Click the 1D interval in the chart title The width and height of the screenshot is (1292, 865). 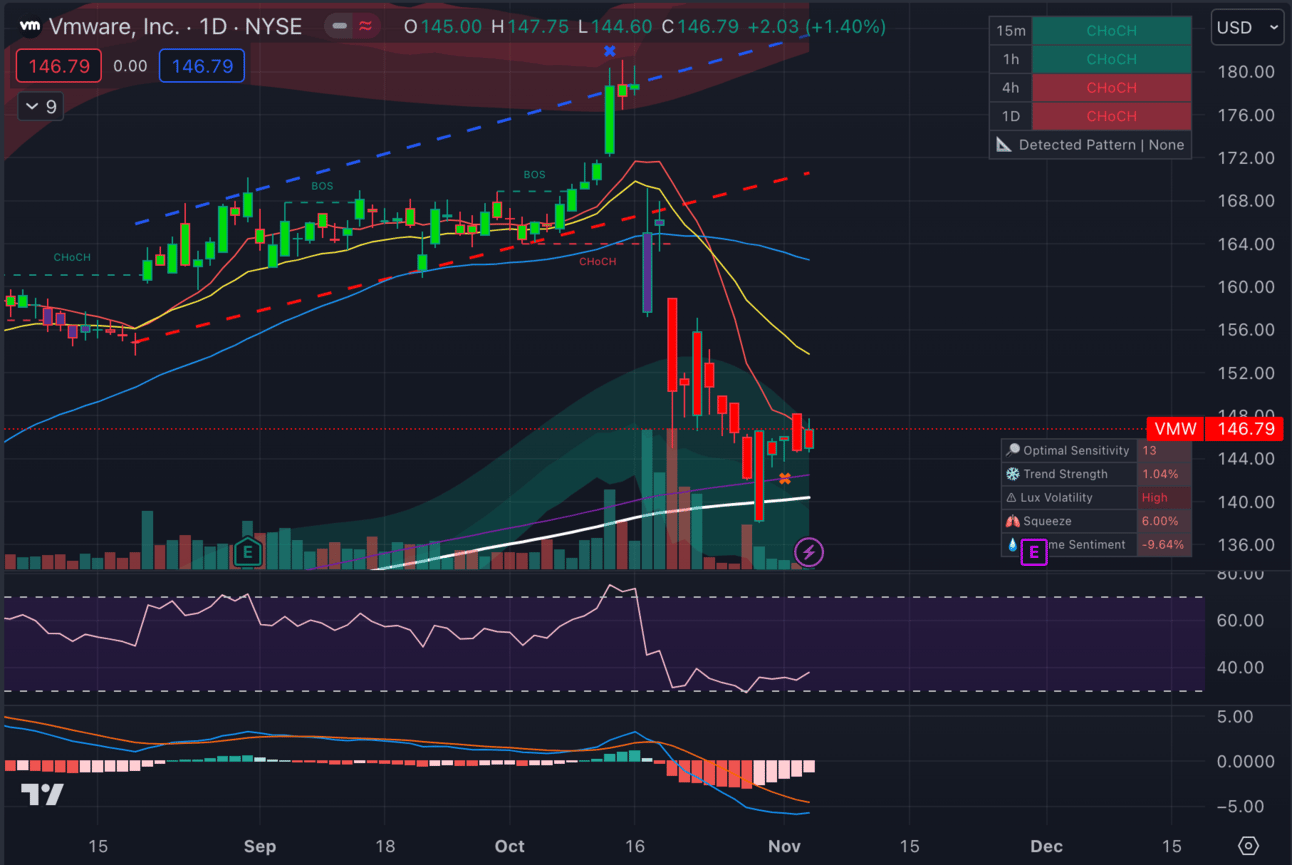click(x=213, y=27)
